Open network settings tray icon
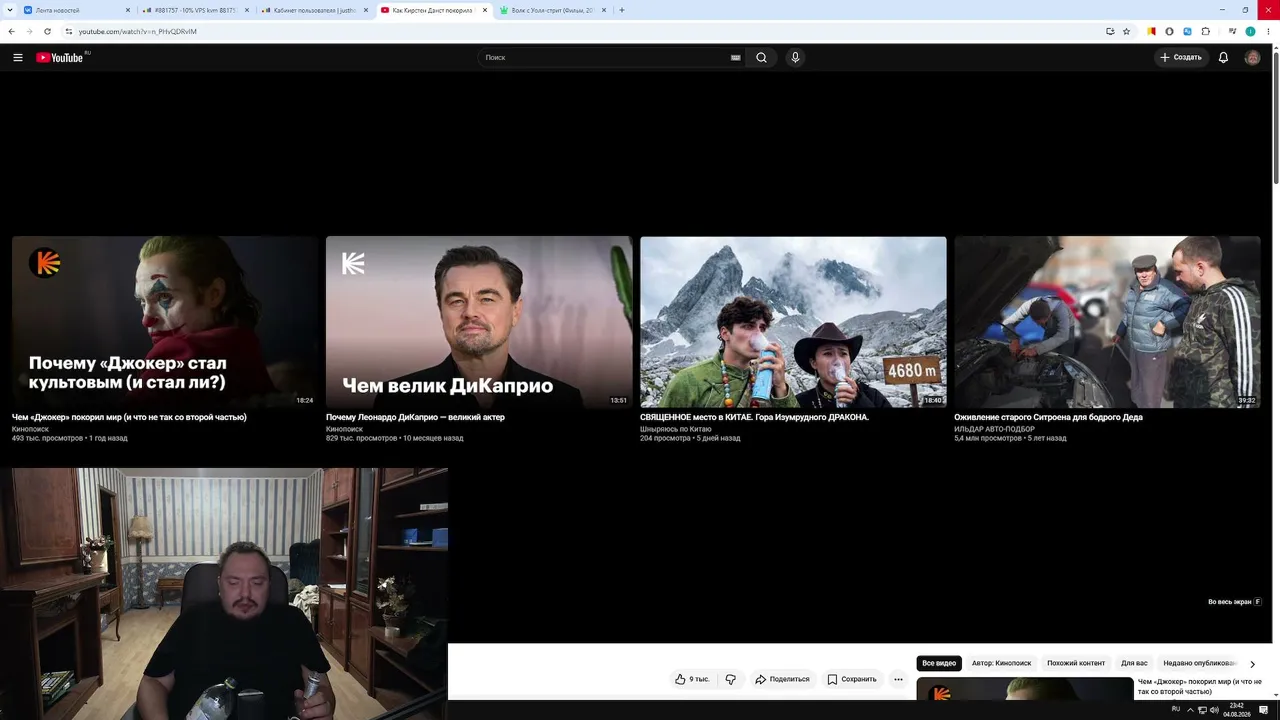The image size is (1280, 720). coord(1202,710)
